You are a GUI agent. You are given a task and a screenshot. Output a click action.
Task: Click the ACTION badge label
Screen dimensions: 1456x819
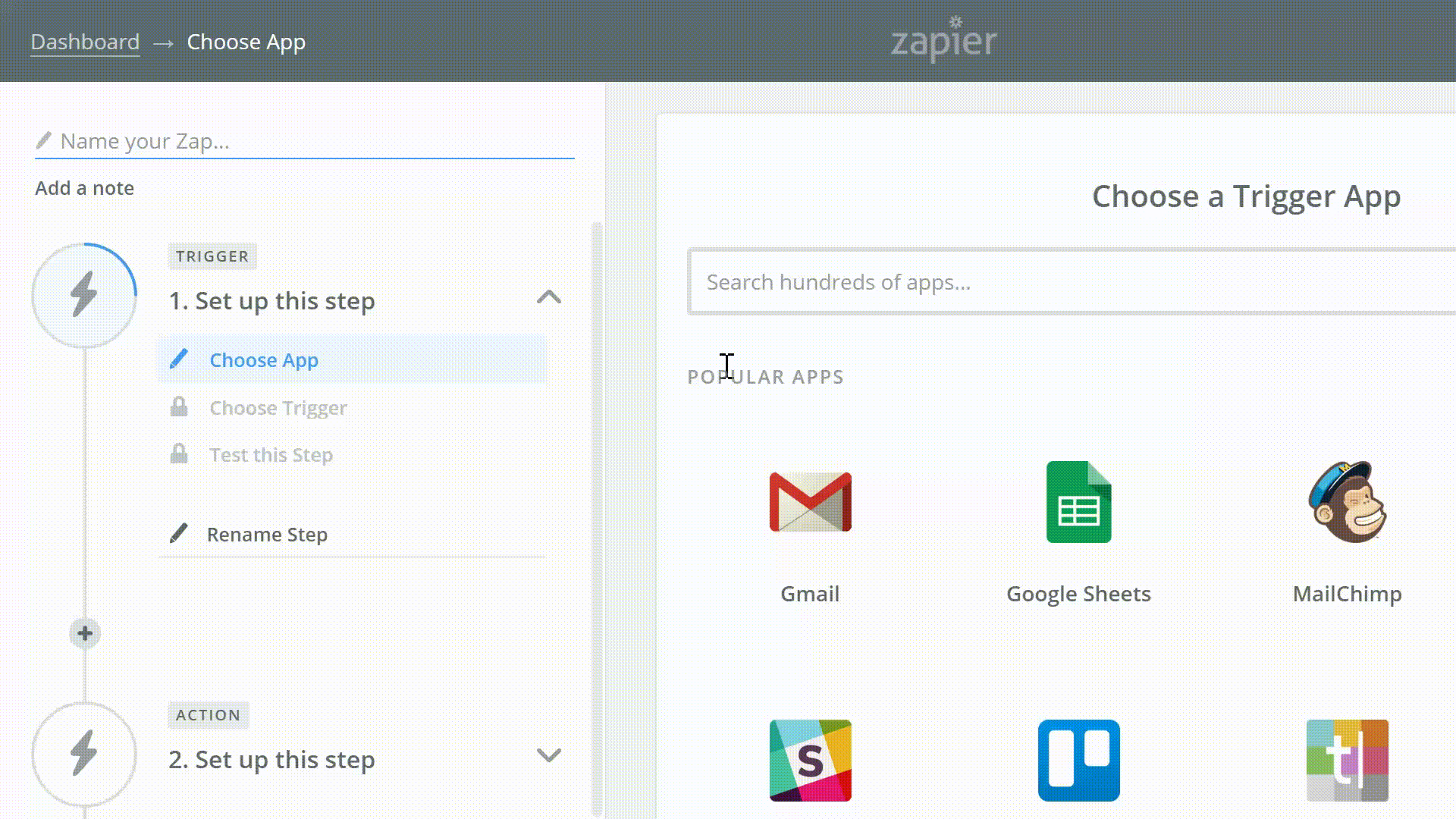208,715
